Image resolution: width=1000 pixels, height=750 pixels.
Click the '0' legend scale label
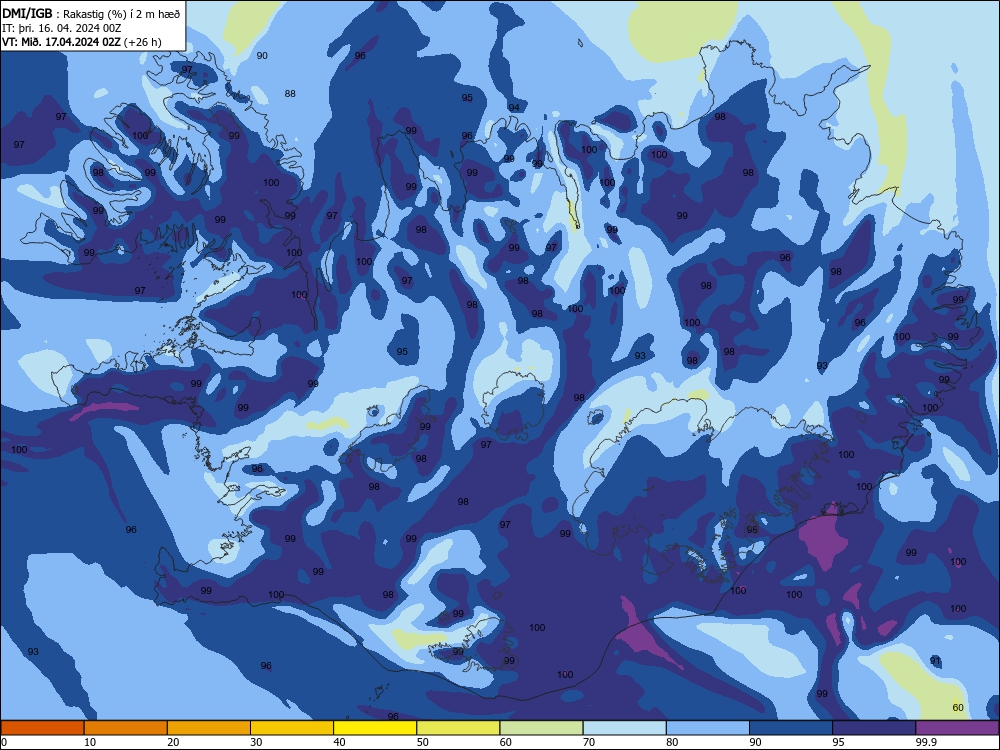[x=4, y=742]
